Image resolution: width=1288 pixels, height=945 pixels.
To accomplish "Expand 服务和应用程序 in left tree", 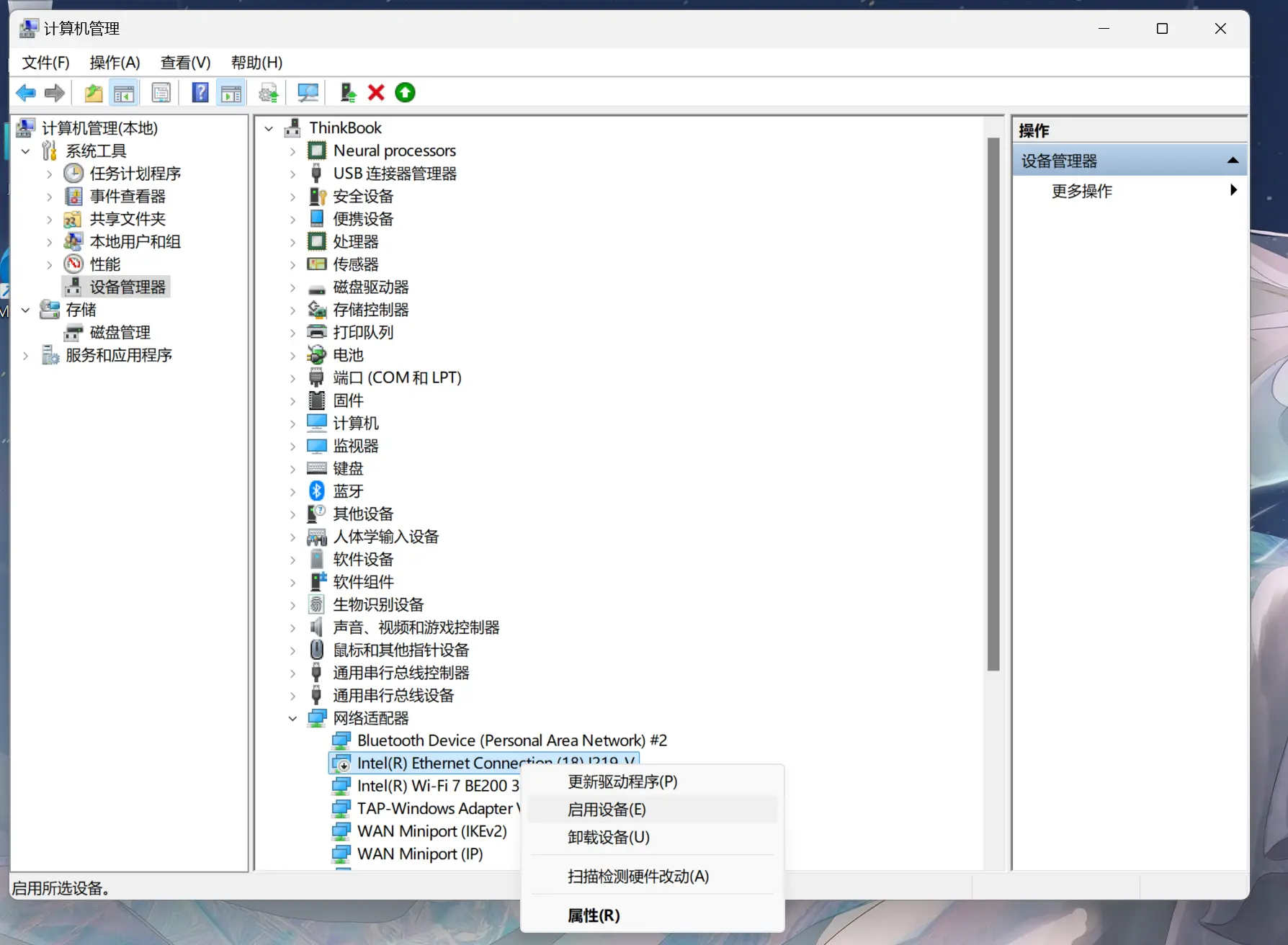I will (x=26, y=356).
